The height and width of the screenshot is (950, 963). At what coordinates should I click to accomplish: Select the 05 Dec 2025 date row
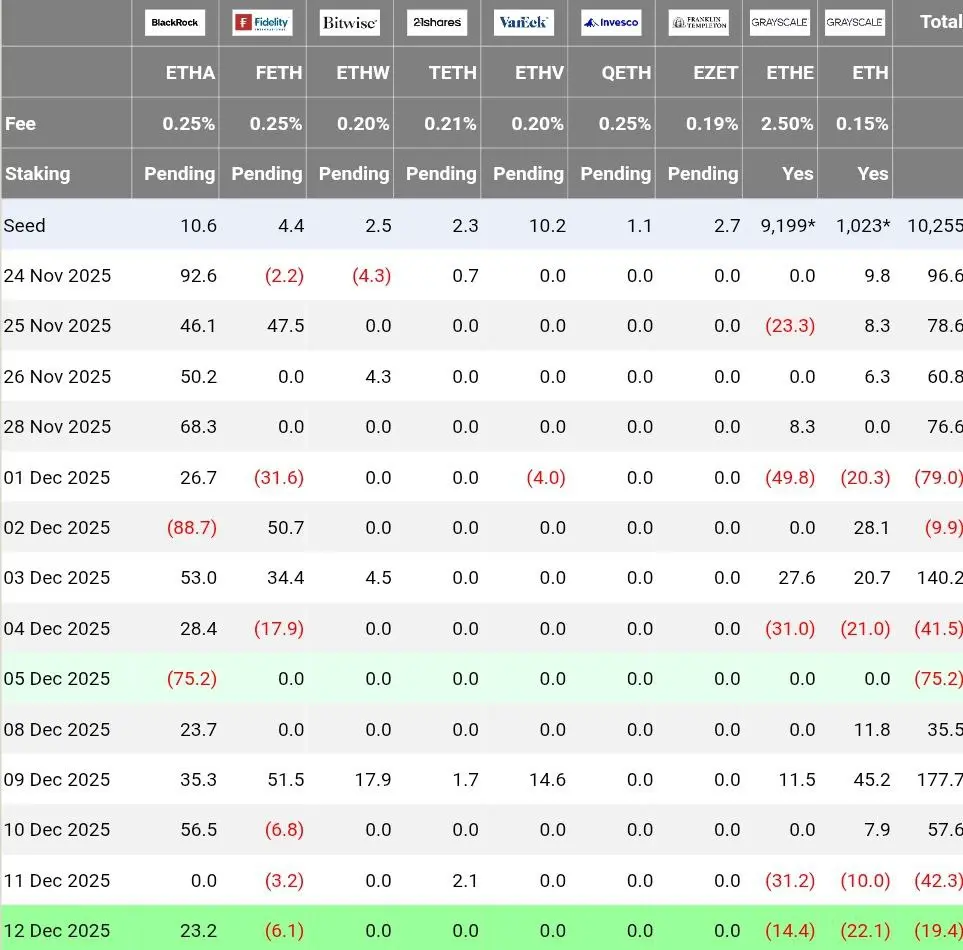(x=482, y=679)
